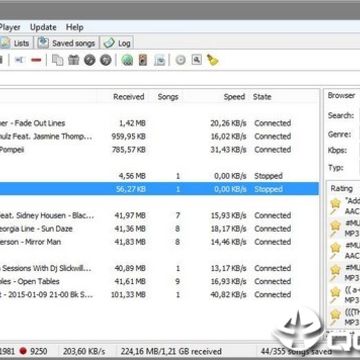360x360 pixels.
Task: Click the green globe toolbar icon
Action: pos(127,60)
